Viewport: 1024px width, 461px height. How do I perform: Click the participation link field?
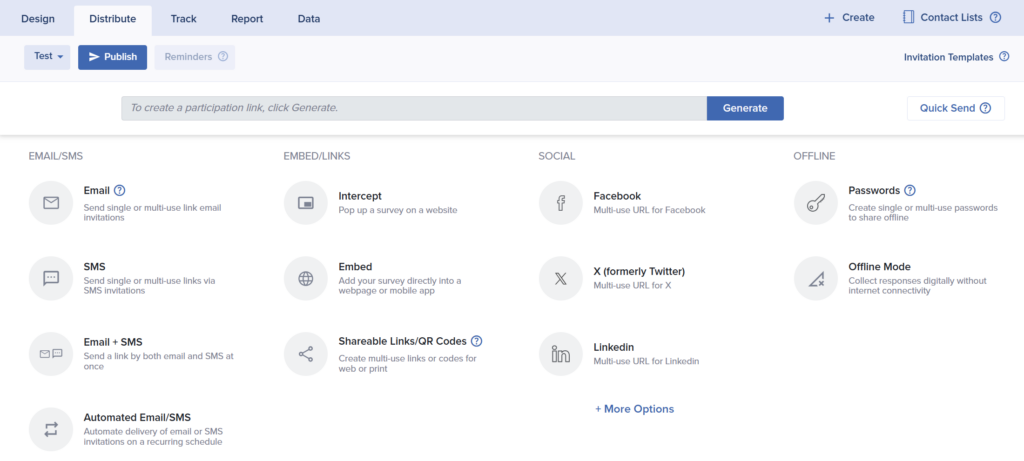(414, 108)
